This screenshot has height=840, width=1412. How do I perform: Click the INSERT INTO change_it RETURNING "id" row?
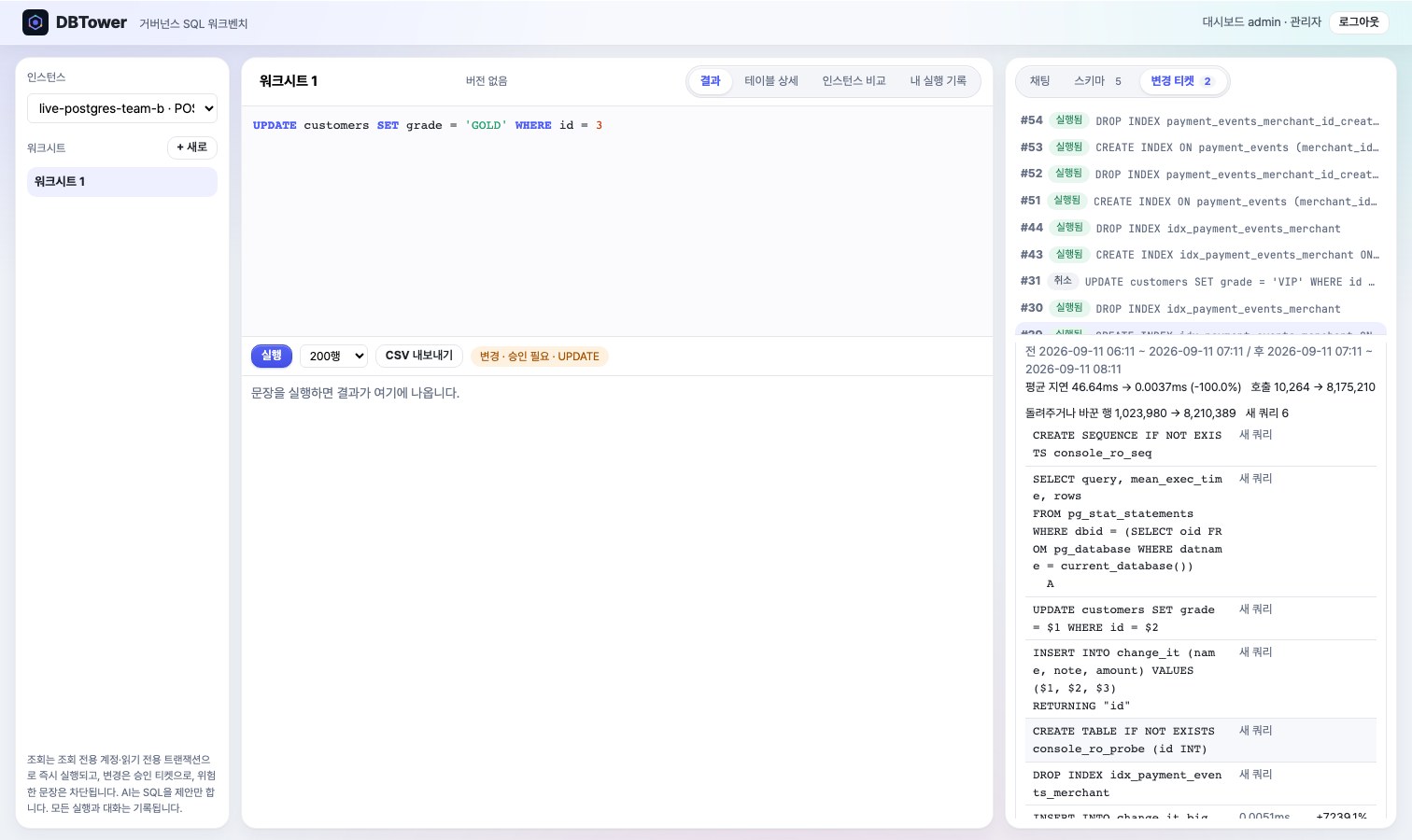pos(1201,679)
